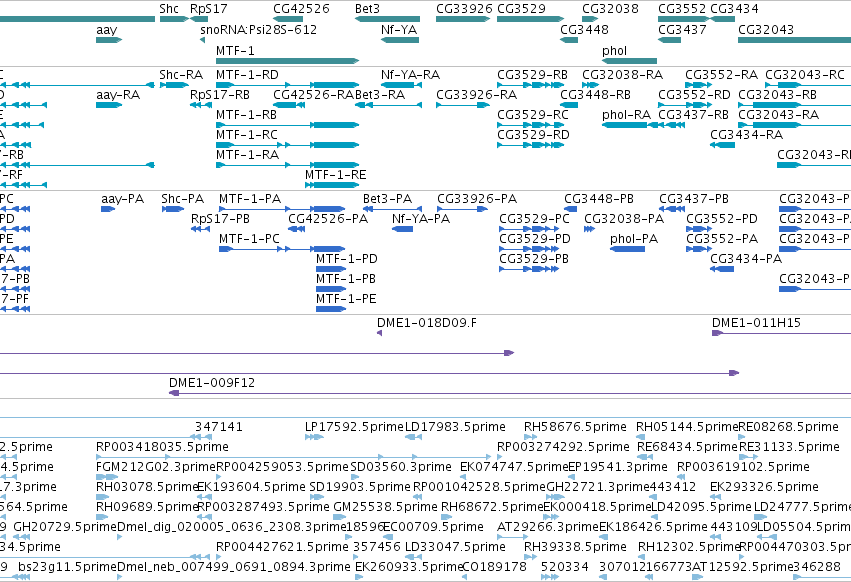Image resolution: width=851 pixels, height=582 pixels.
Task: Select the MTF-1-RE transcript label
Action: (335, 175)
